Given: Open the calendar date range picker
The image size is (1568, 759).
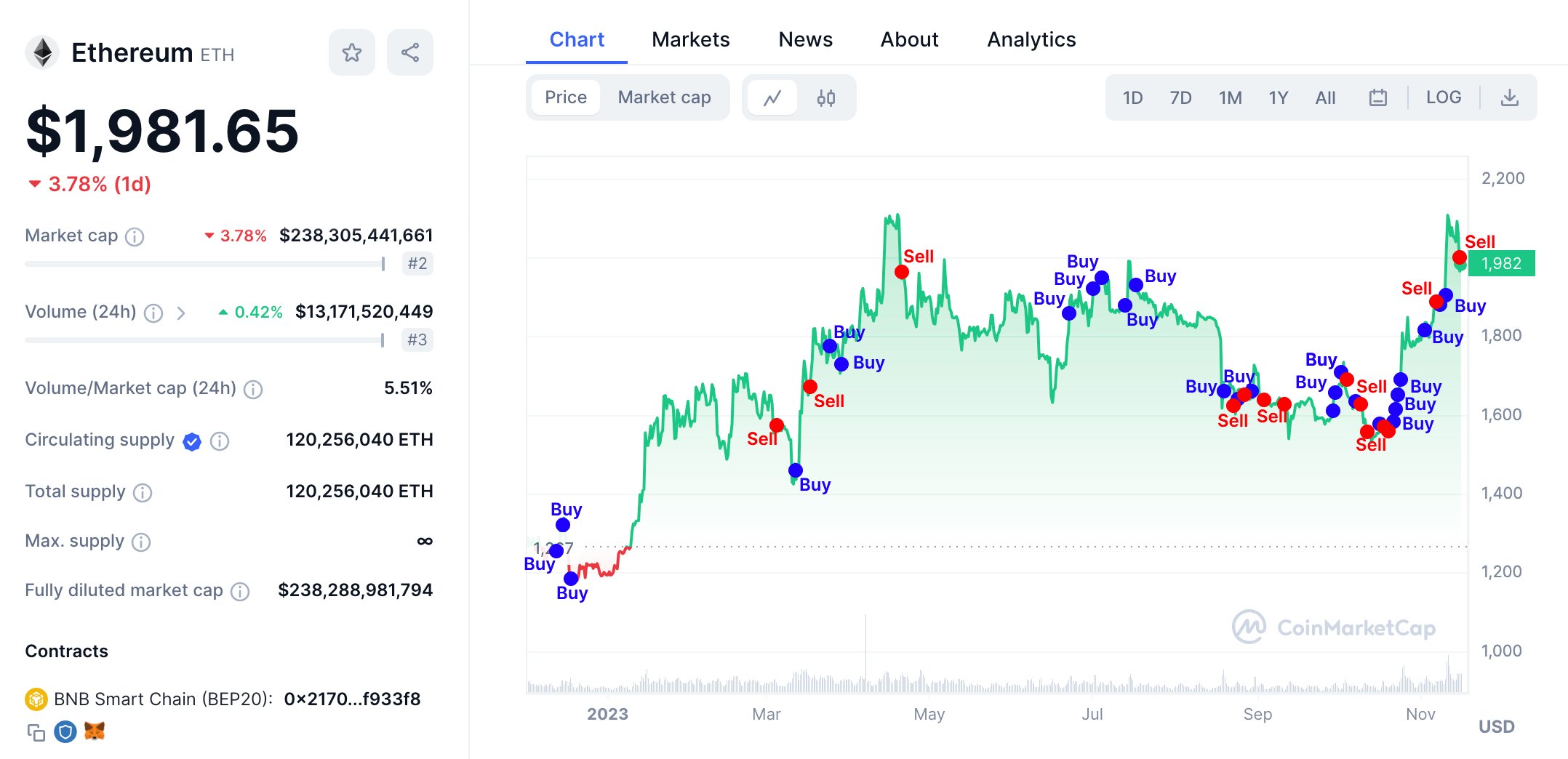Looking at the screenshot, I should [1377, 97].
